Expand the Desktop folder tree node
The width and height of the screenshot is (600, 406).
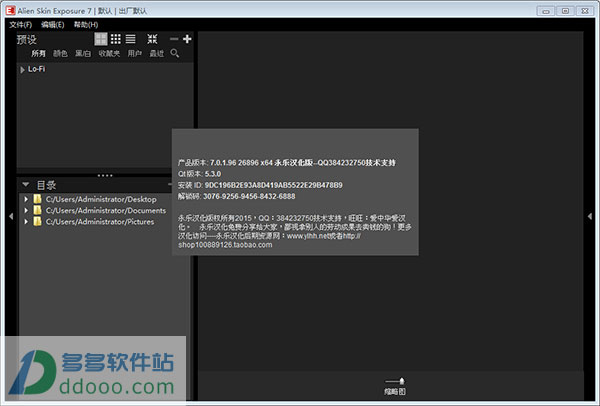click(x=26, y=199)
